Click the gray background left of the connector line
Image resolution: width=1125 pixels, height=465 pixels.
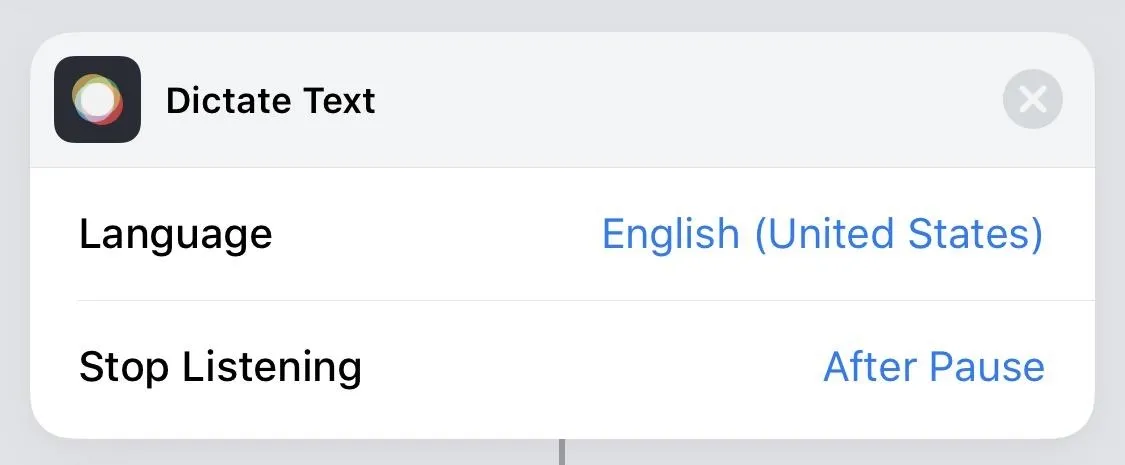287,454
